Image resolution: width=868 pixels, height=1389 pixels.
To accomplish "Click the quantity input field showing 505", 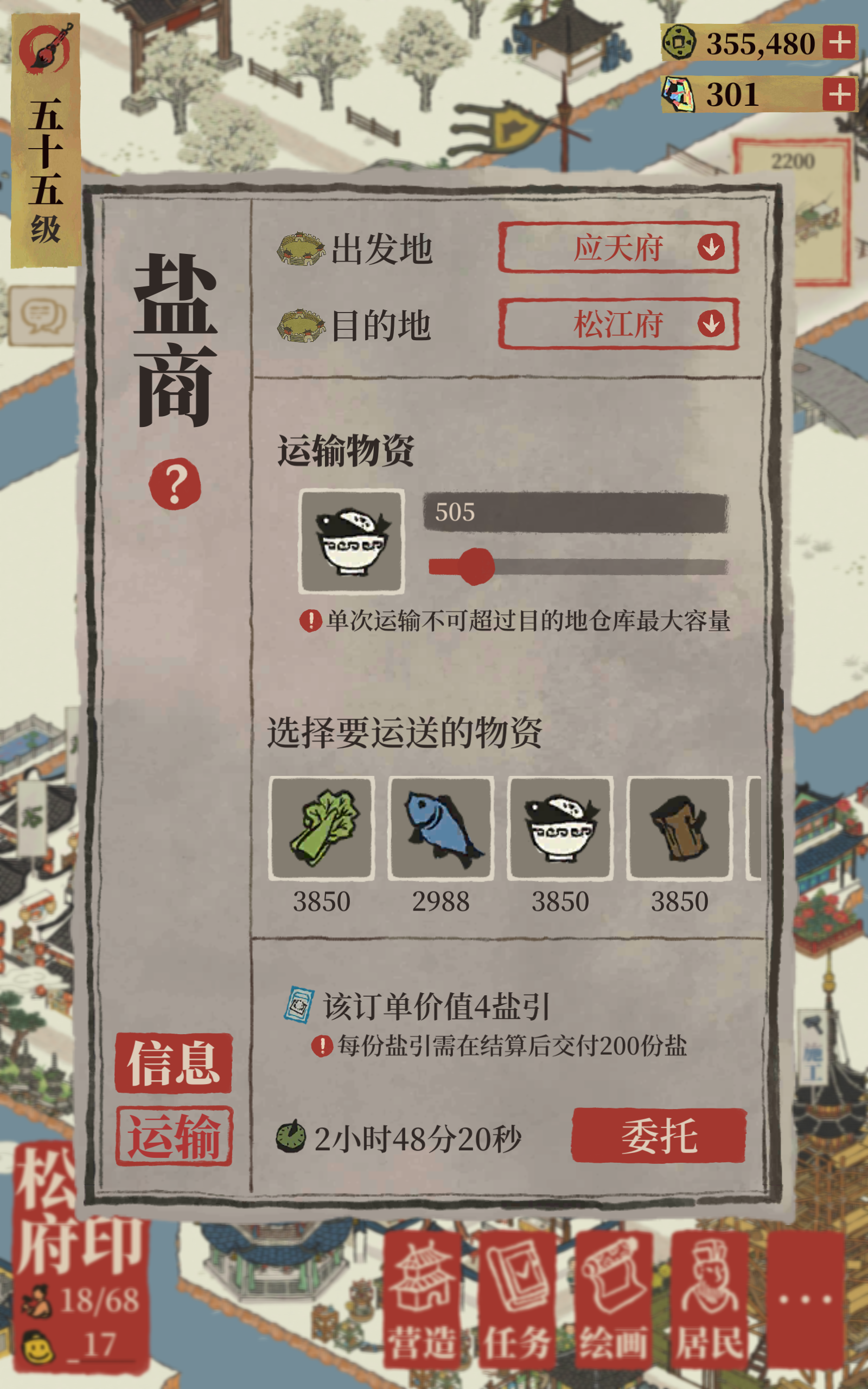I will pos(576,512).
